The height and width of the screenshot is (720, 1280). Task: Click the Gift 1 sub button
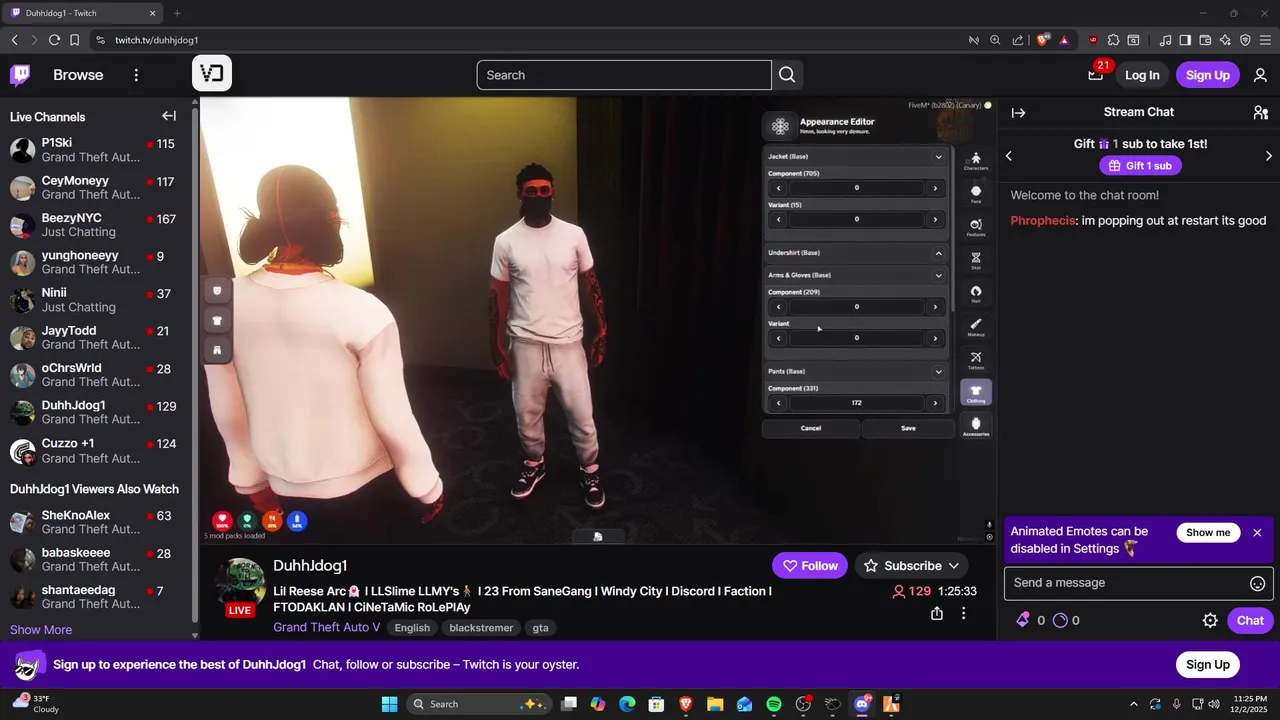[x=1140, y=166]
